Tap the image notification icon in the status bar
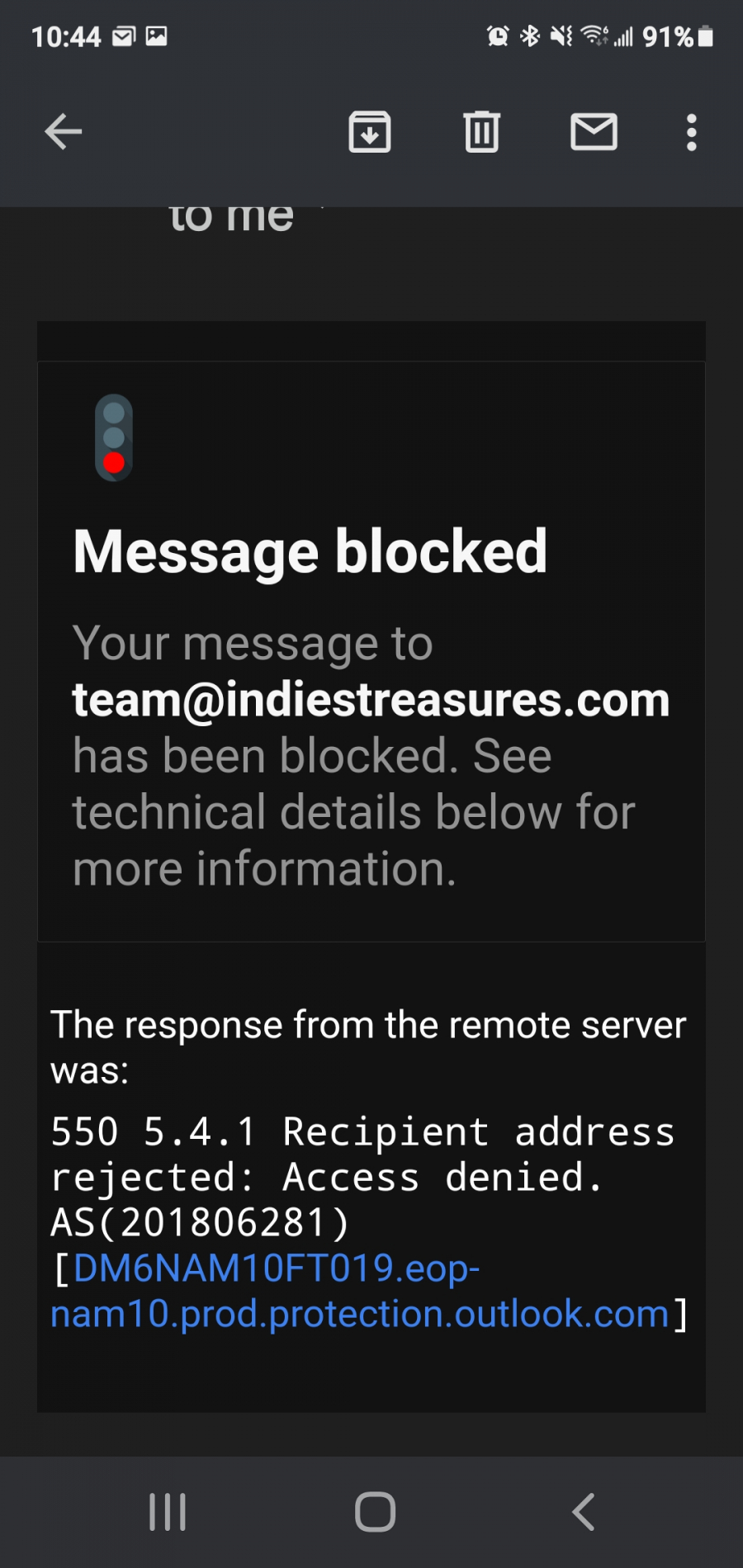This screenshot has height=1568, width=743. [156, 36]
